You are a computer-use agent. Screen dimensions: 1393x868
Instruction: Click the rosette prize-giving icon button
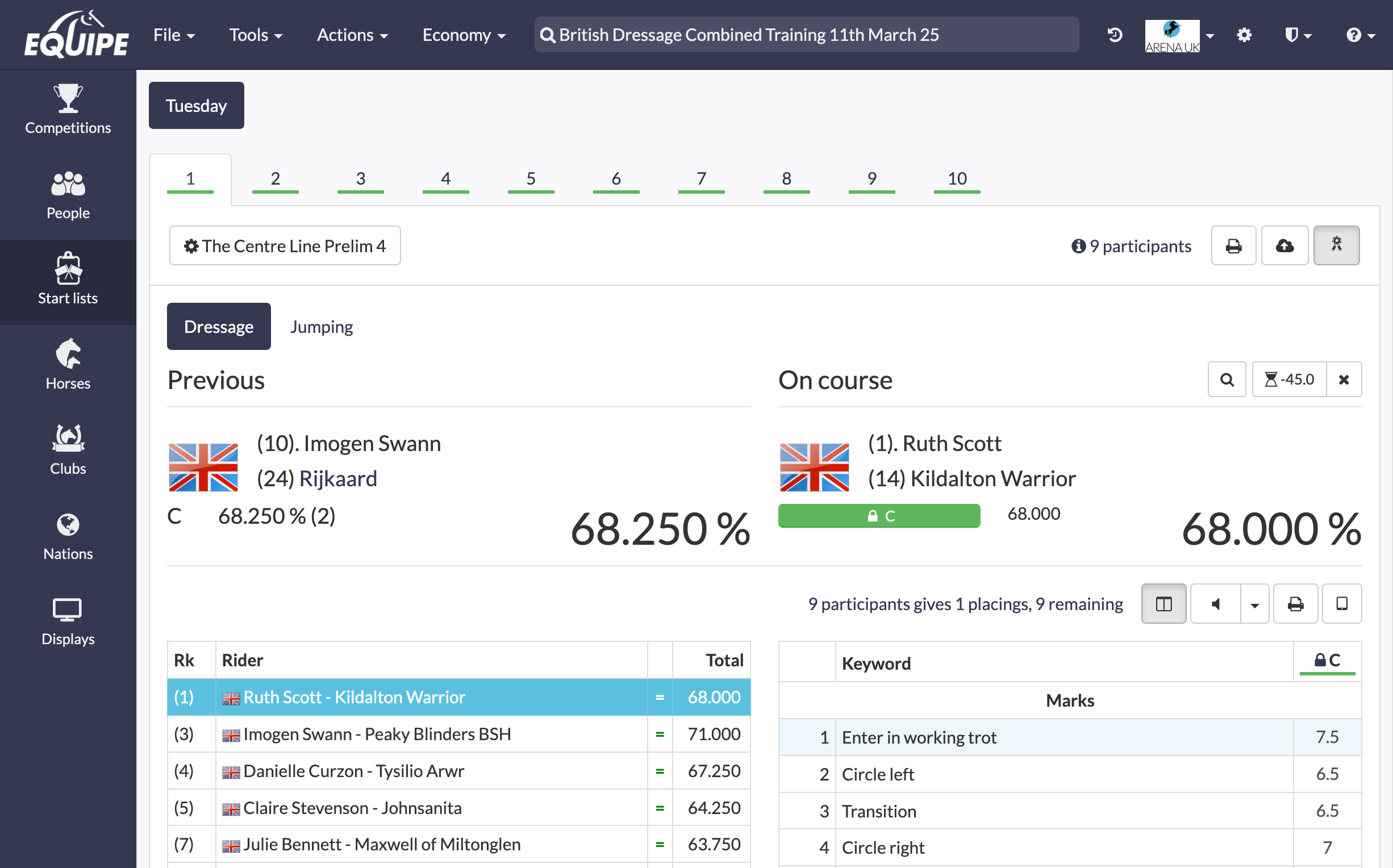pos(1336,245)
